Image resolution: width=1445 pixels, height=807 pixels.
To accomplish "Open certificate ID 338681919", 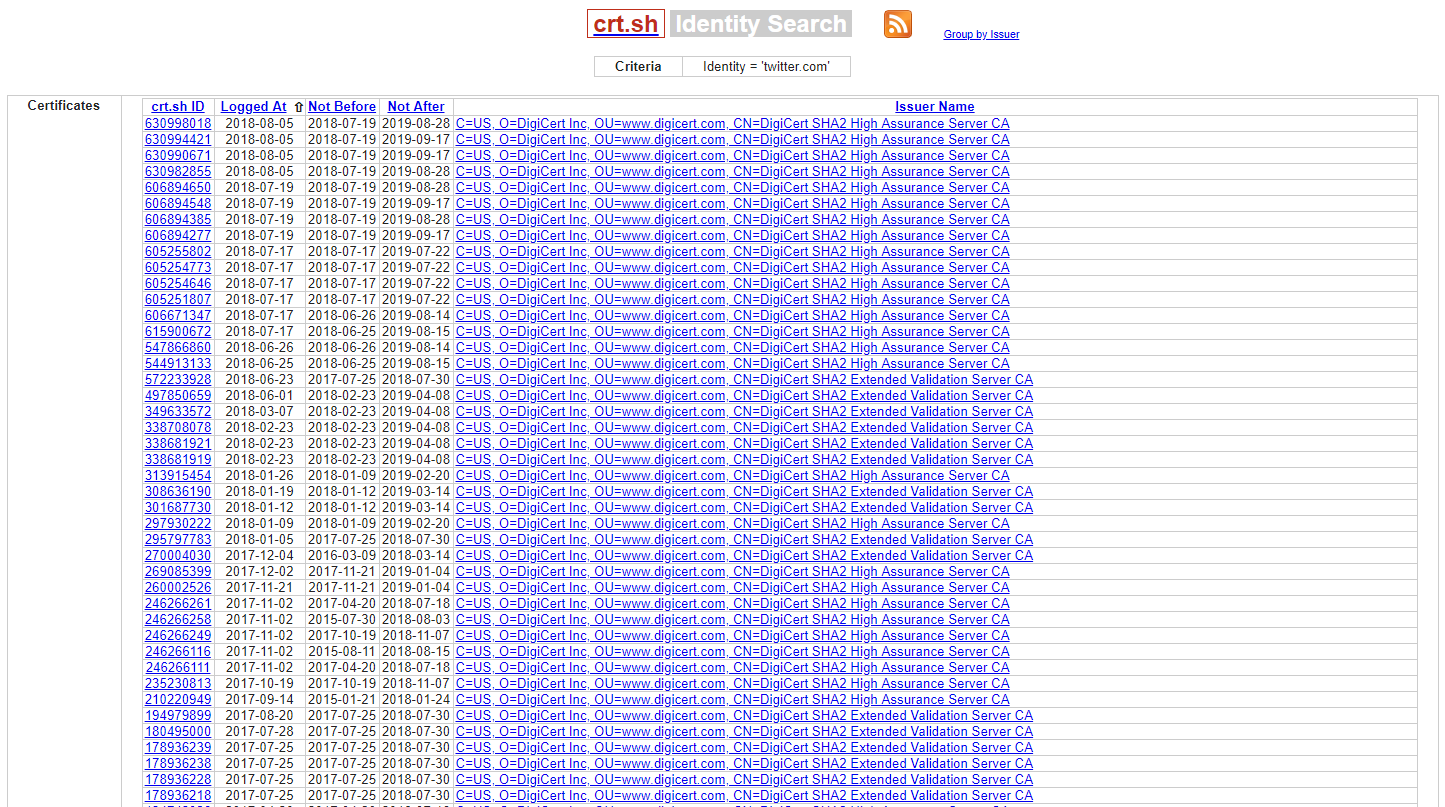I will tap(178, 460).
